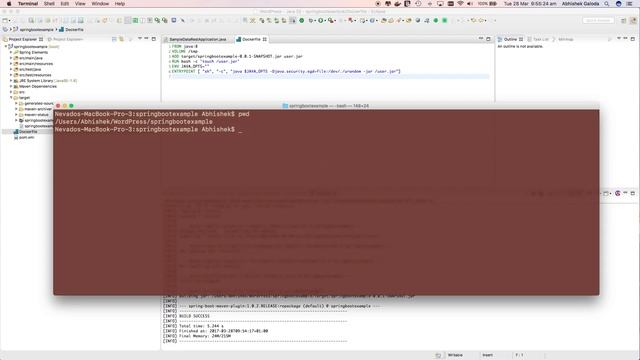This screenshot has height=360, width=640.
Task: Select Dockerfile in the Project Explorer tree
Action: coord(28,132)
